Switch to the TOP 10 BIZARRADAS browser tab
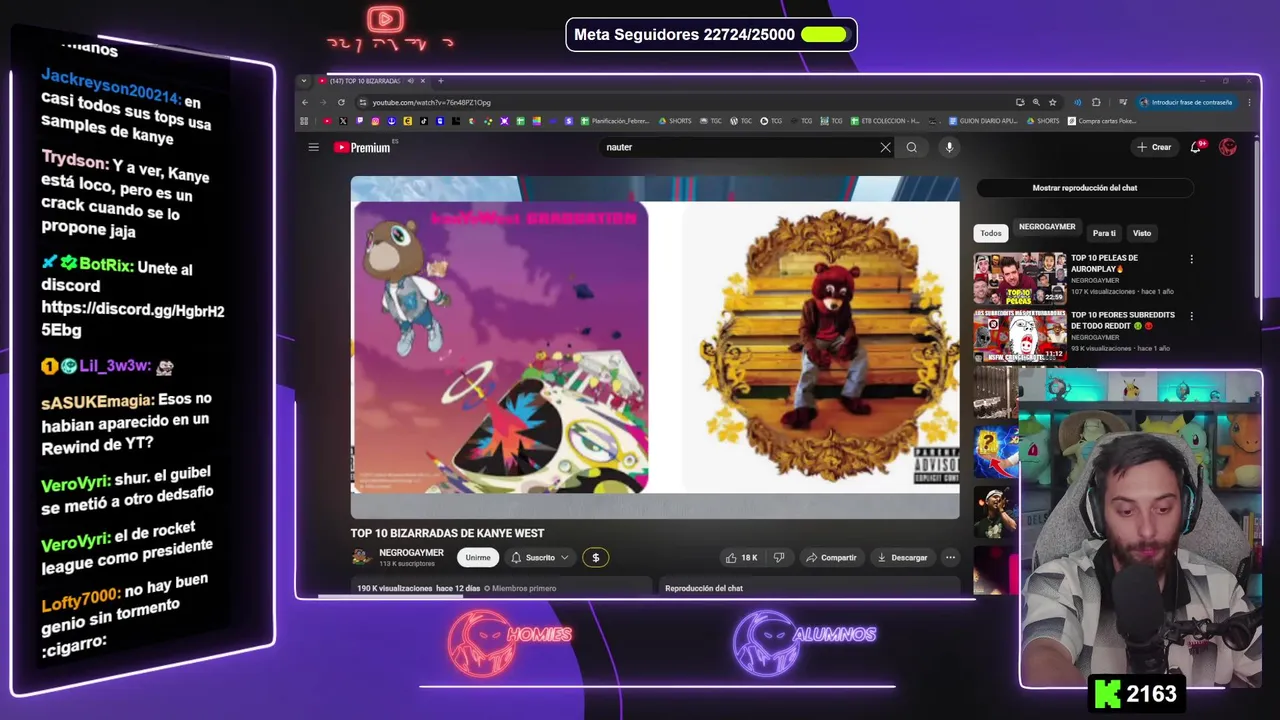1280x720 pixels. [x=365, y=81]
